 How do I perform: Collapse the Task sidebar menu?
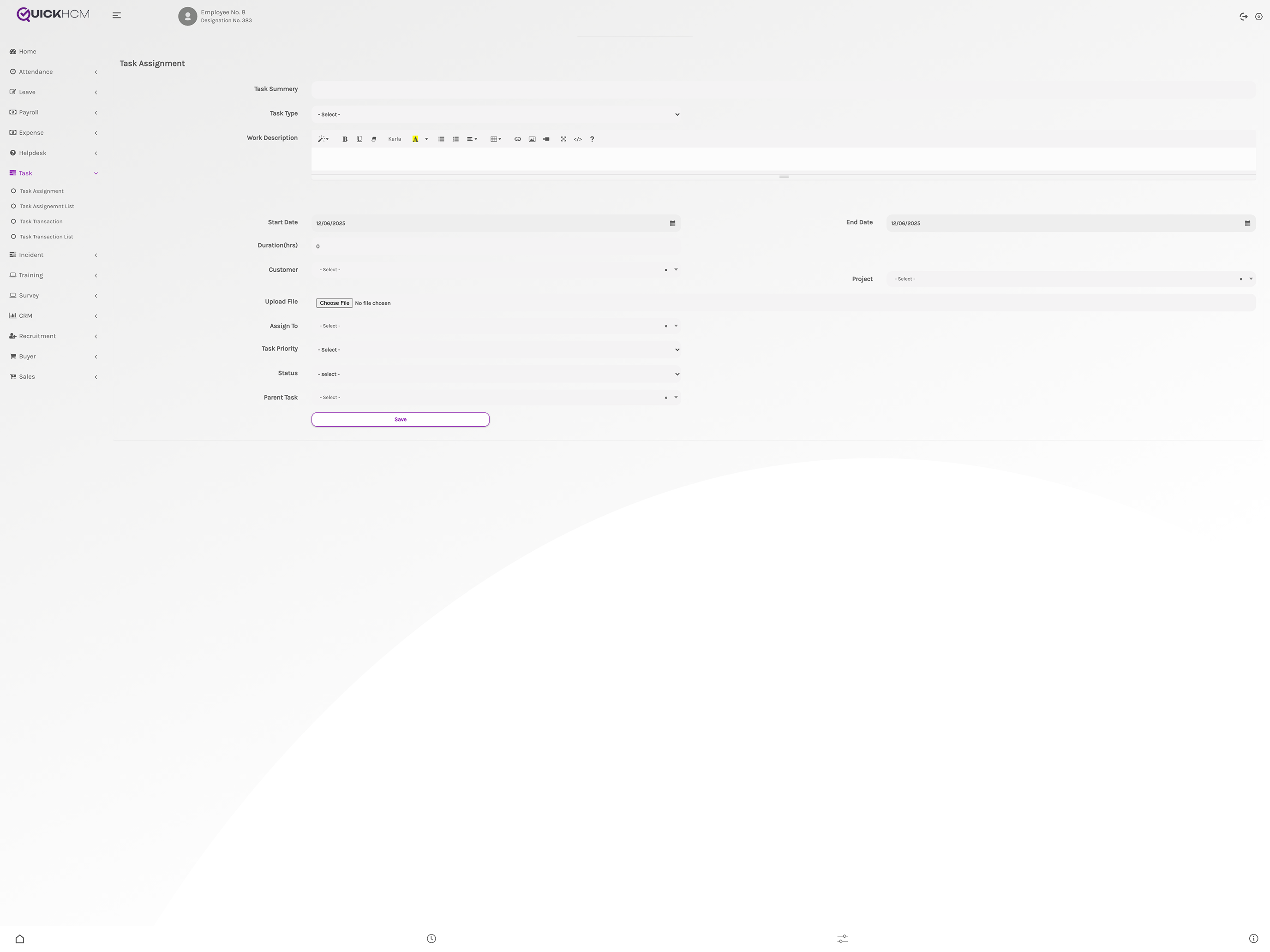point(53,173)
